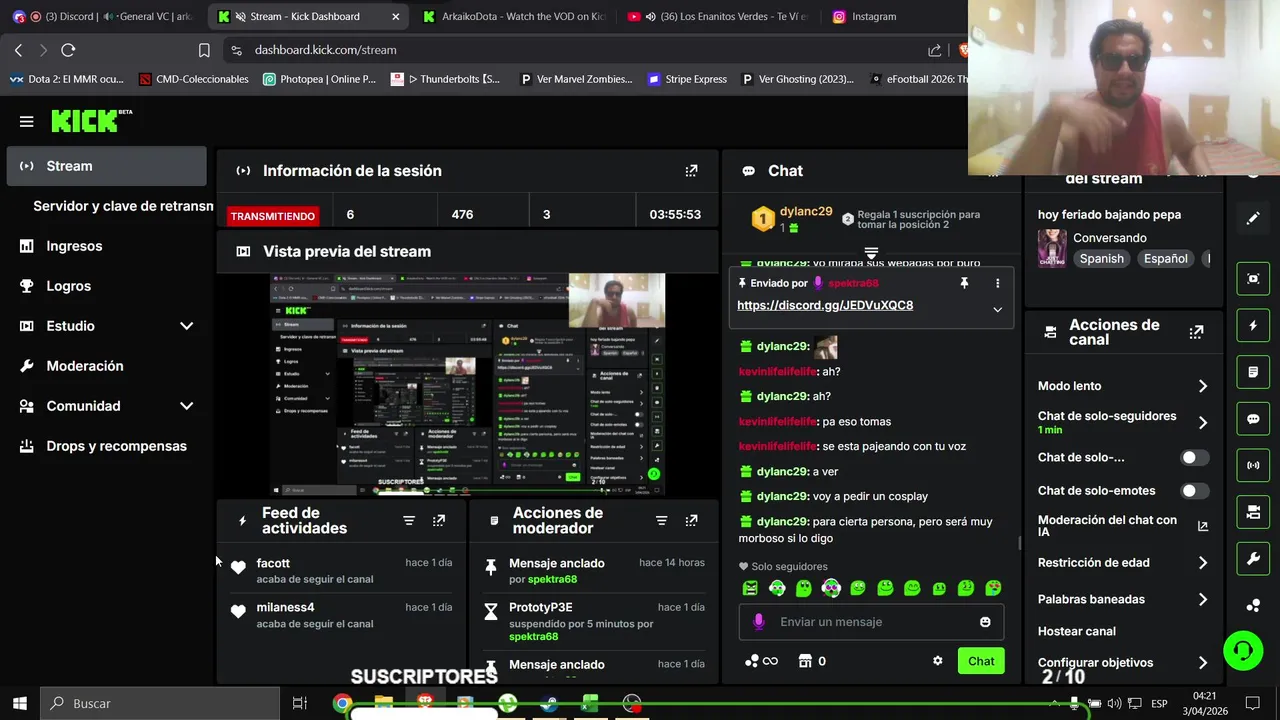The width and height of the screenshot is (1280, 720).
Task: Click the emoji picker in message box
Action: coord(985,622)
